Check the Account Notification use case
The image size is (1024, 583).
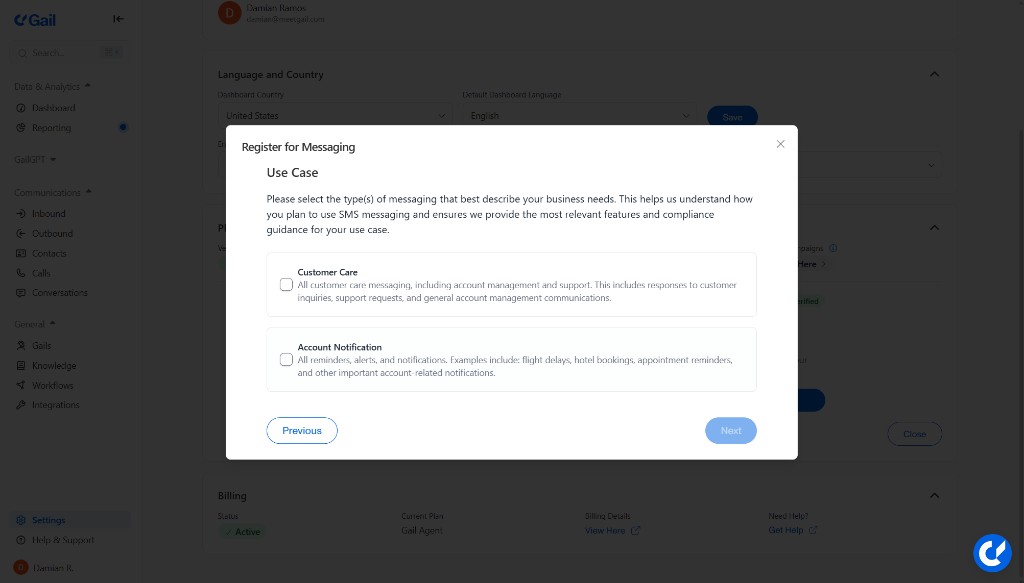point(286,359)
